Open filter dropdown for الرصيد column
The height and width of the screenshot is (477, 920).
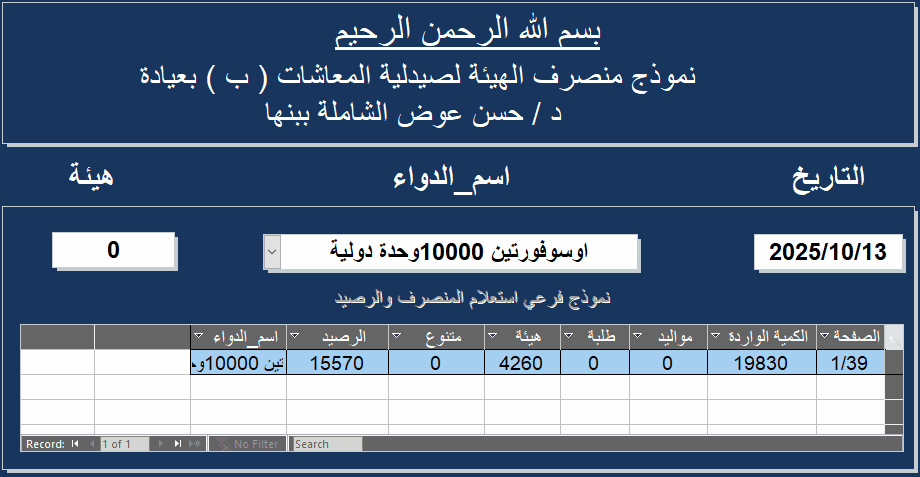pos(295,337)
